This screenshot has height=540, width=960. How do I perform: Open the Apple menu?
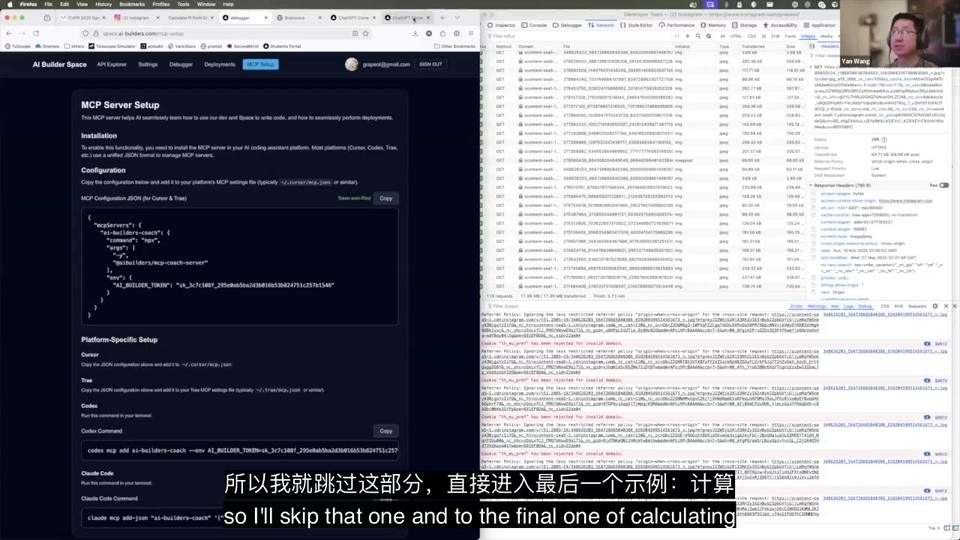pos(9,4)
